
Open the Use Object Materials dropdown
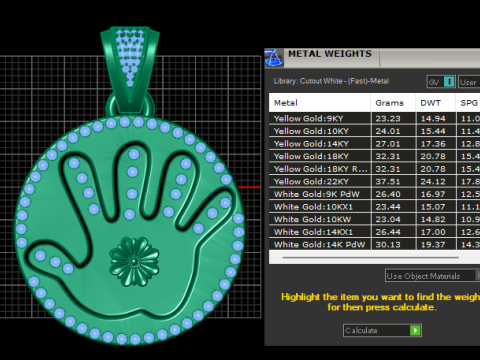point(432,276)
